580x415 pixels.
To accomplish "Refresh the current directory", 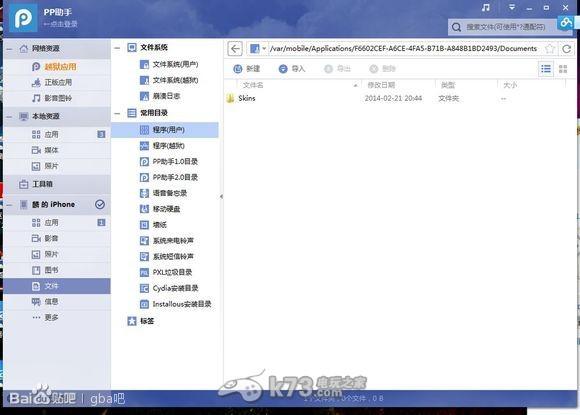I will (x=566, y=49).
